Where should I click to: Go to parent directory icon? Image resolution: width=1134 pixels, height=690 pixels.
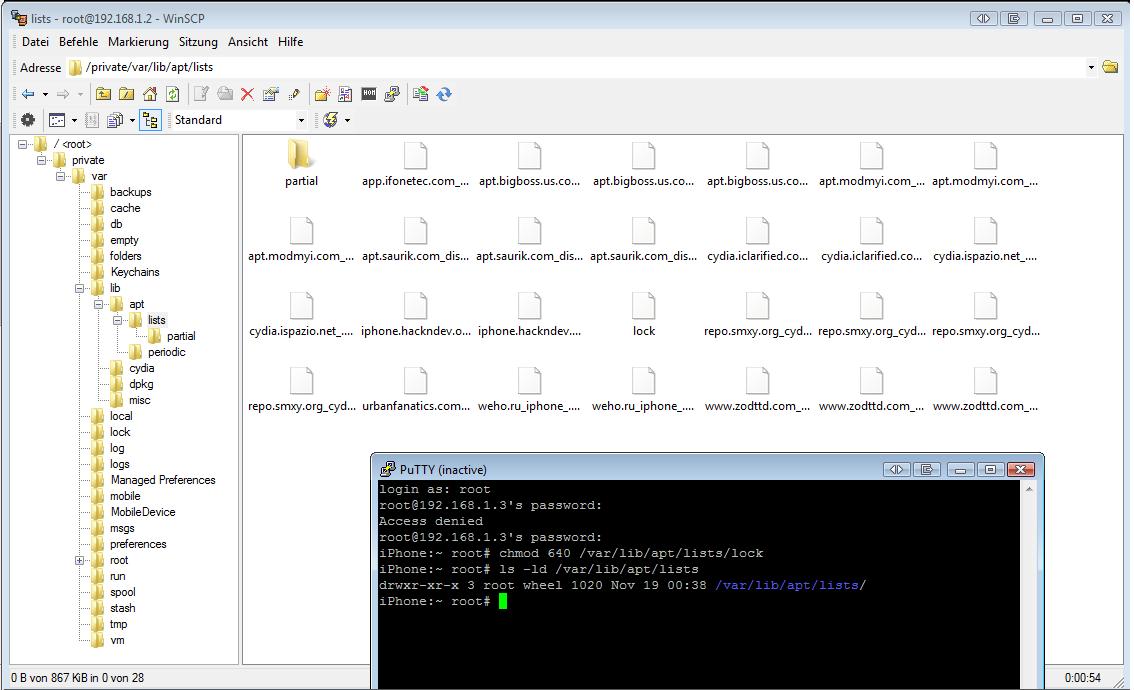[x=103, y=94]
